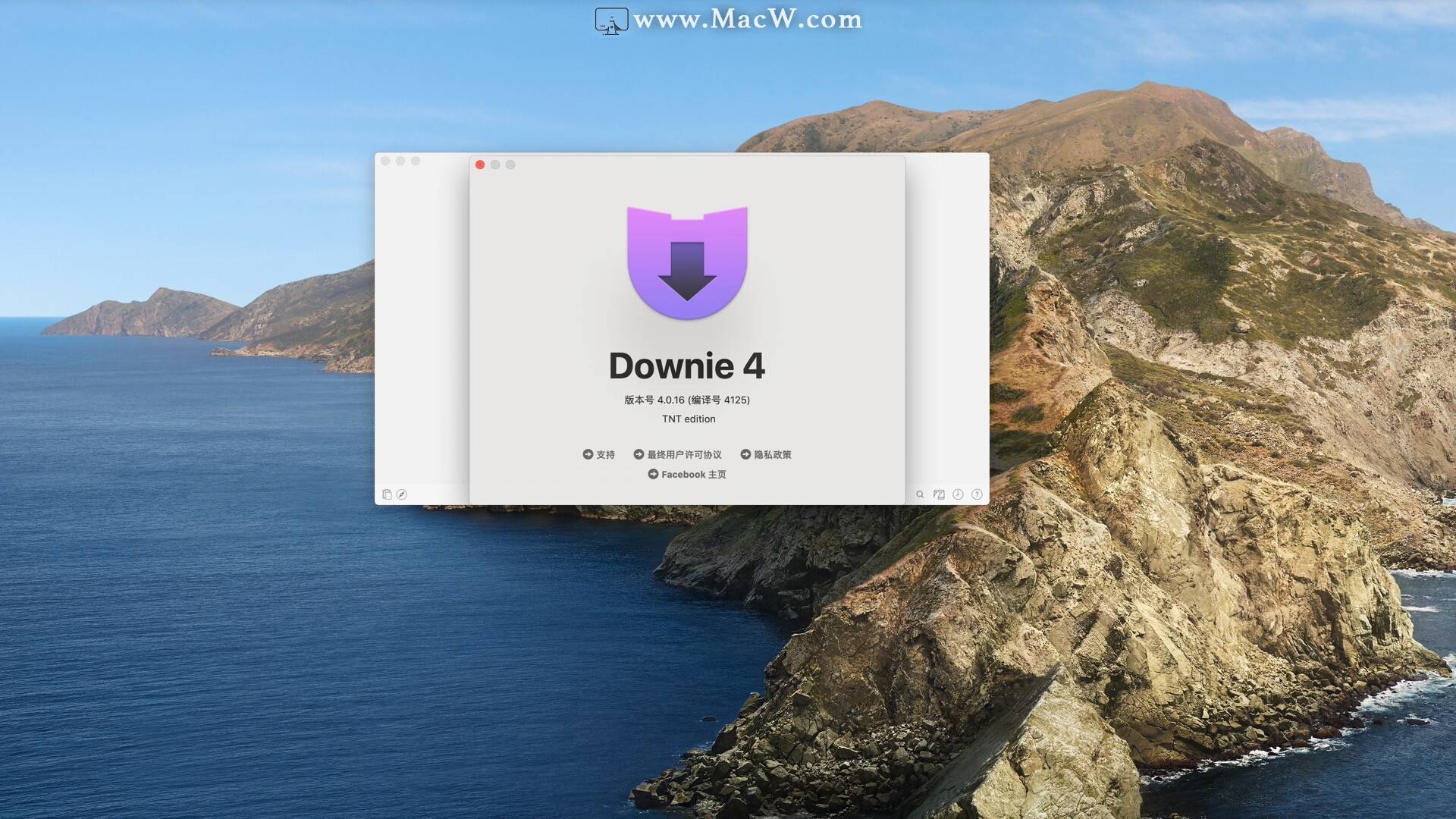Image resolution: width=1456 pixels, height=819 pixels.
Task: Close the Downie 4 about window
Action: pos(480,165)
